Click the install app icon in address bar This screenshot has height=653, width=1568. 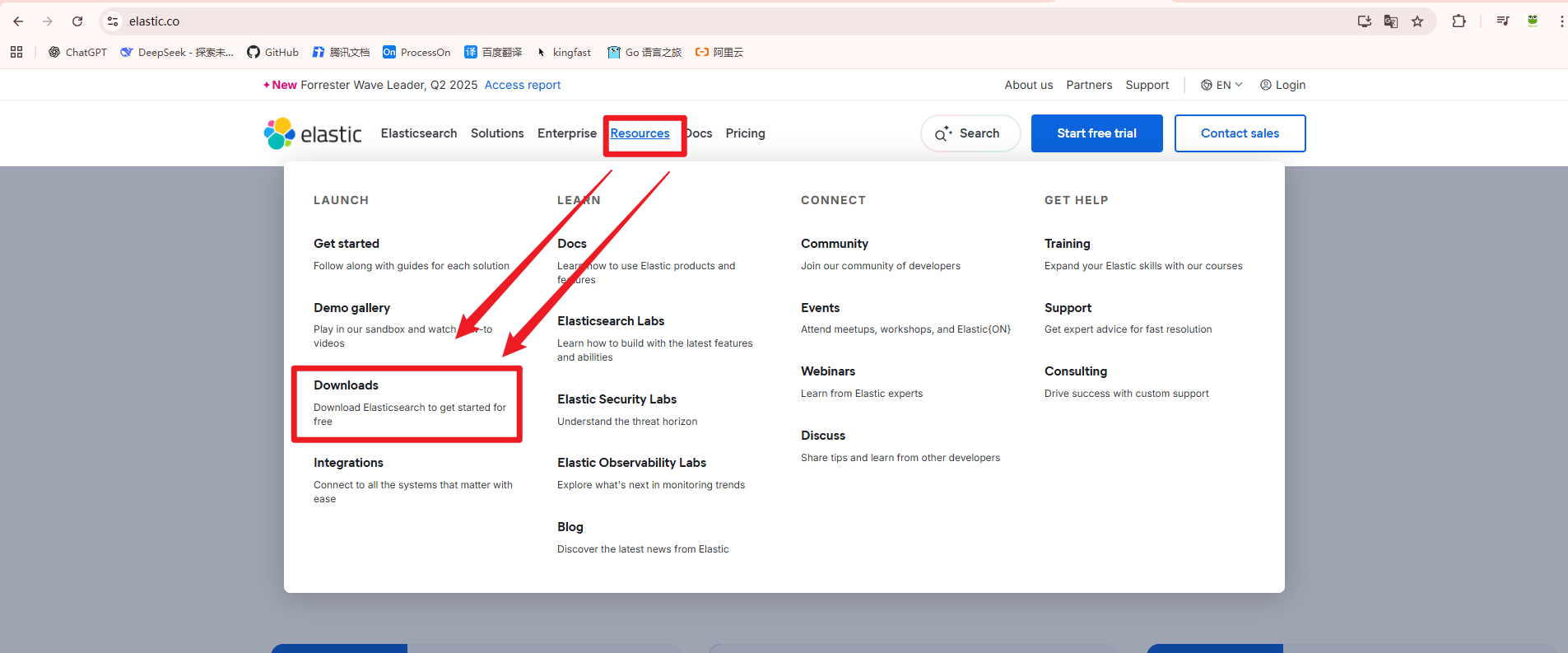[1365, 21]
